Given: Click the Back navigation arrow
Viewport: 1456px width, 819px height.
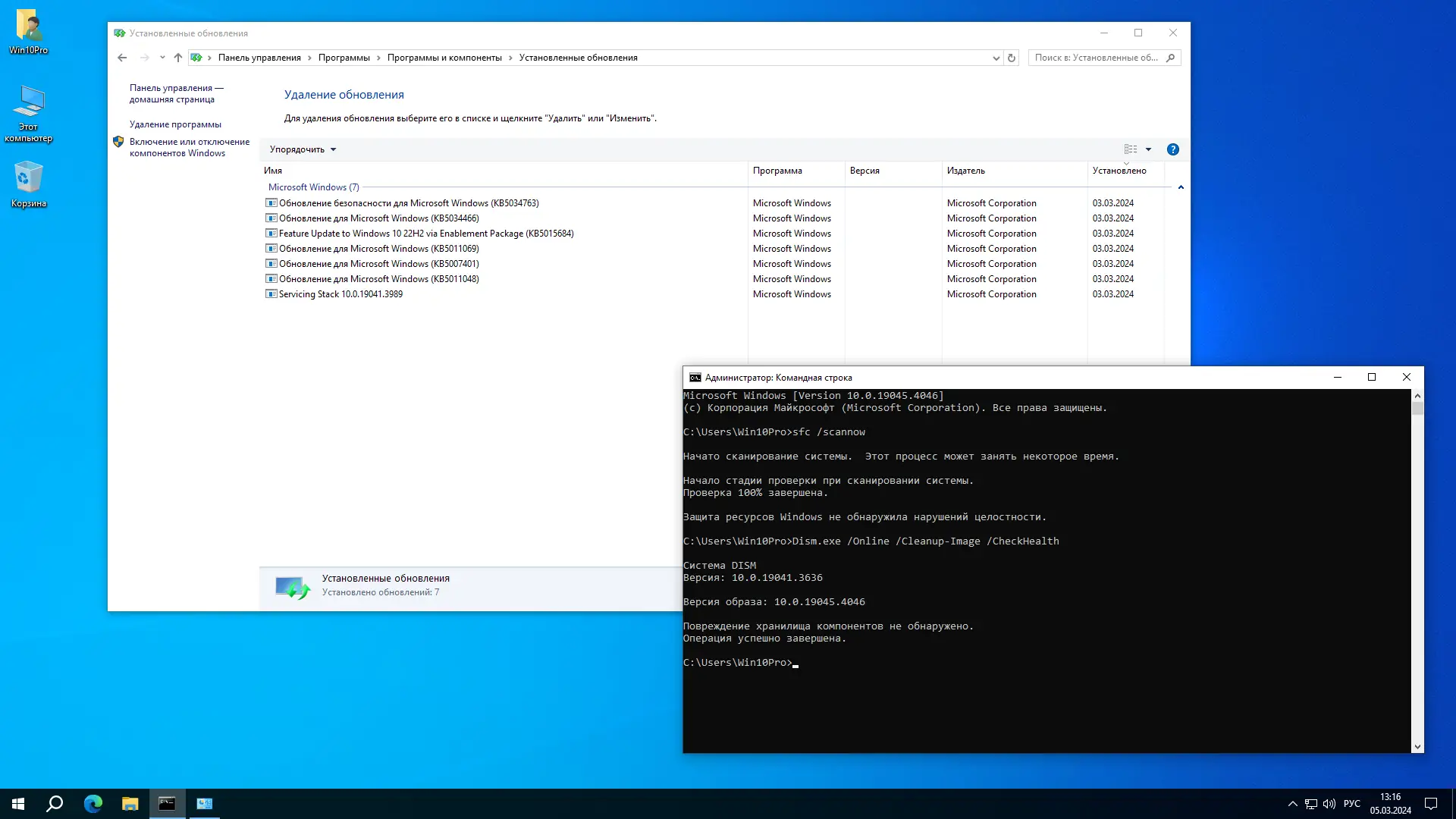Looking at the screenshot, I should point(122,58).
